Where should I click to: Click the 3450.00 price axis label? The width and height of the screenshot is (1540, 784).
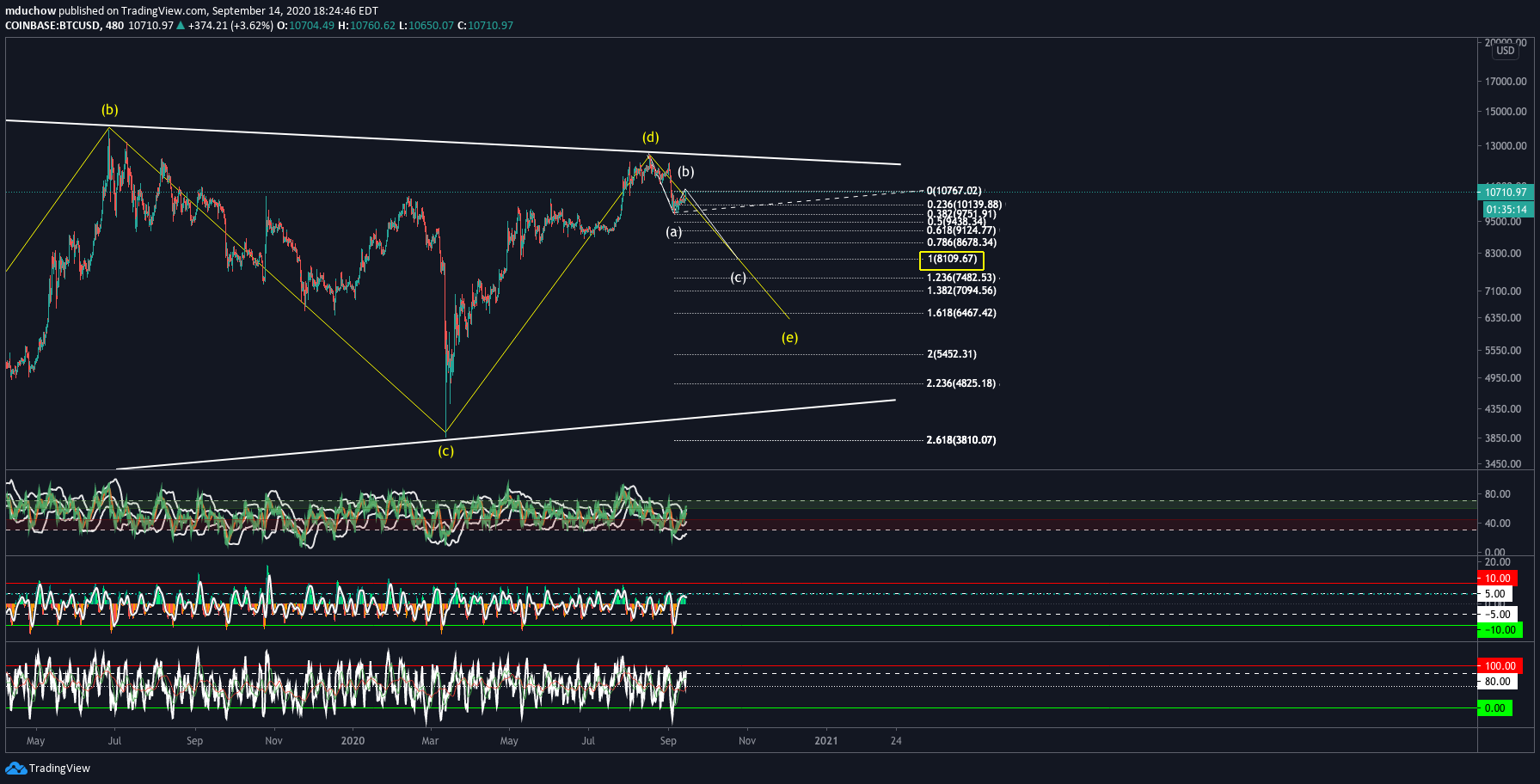(x=1503, y=464)
